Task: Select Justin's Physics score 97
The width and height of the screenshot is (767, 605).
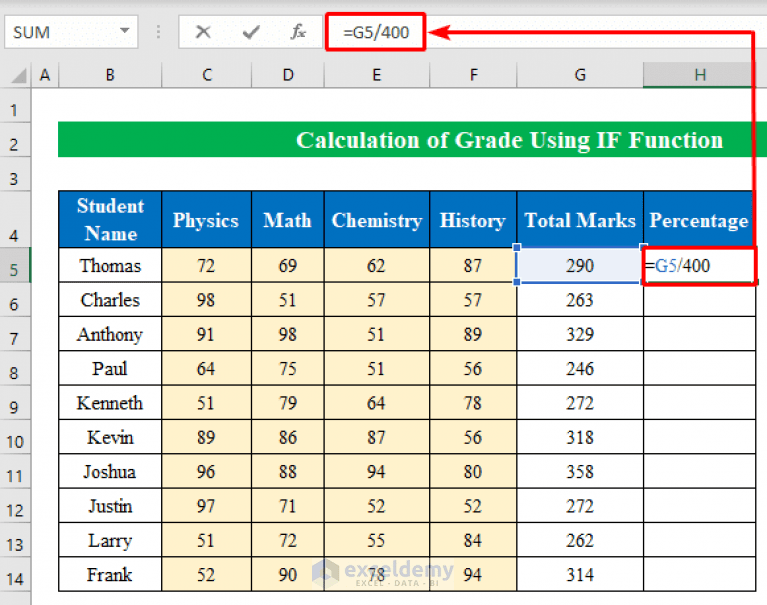Action: click(x=206, y=506)
